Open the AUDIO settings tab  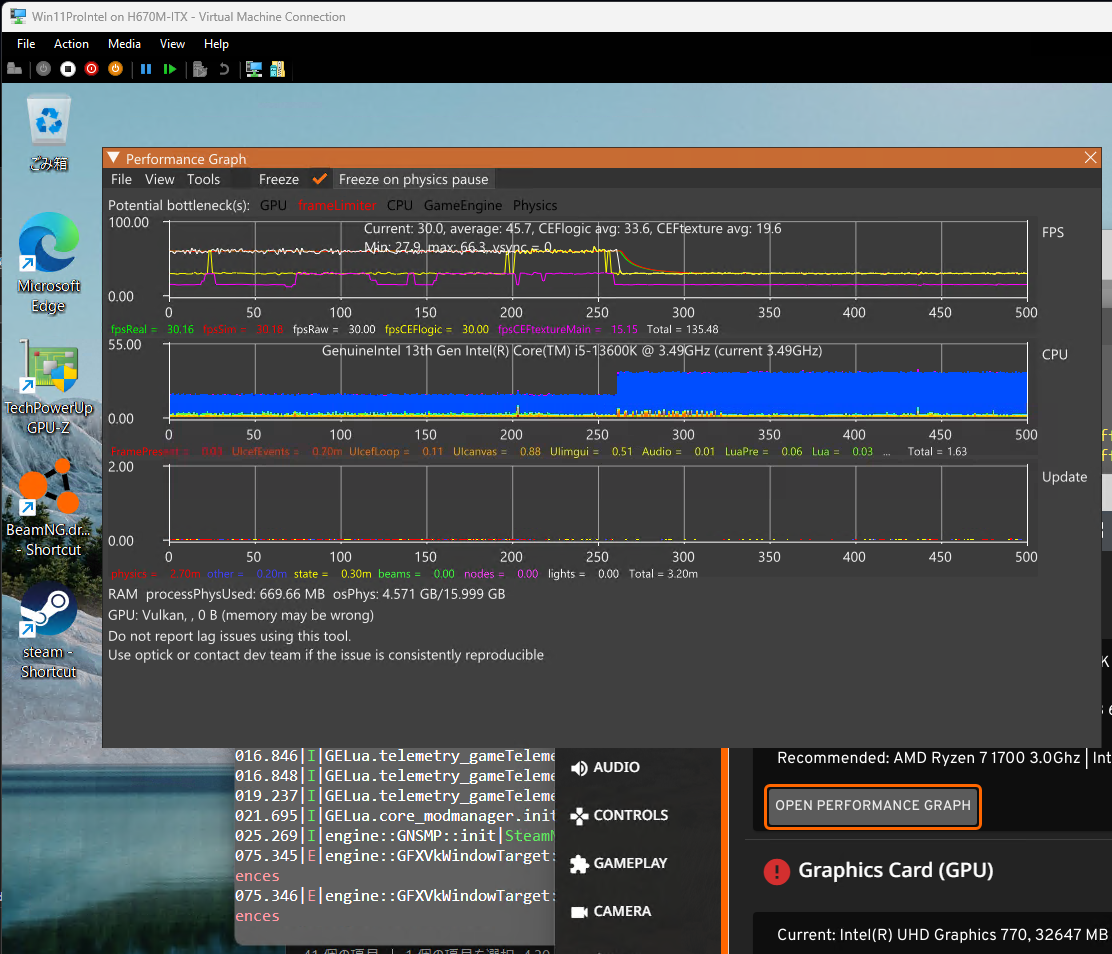[x=606, y=767]
